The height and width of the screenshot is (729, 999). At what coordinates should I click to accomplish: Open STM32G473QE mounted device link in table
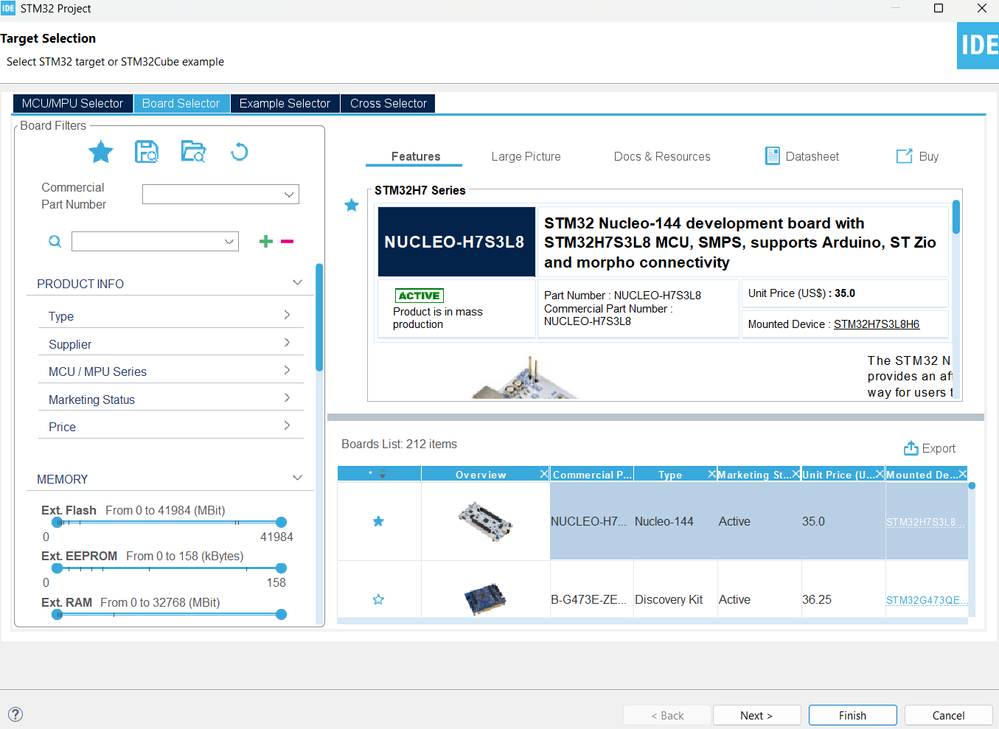[926, 600]
